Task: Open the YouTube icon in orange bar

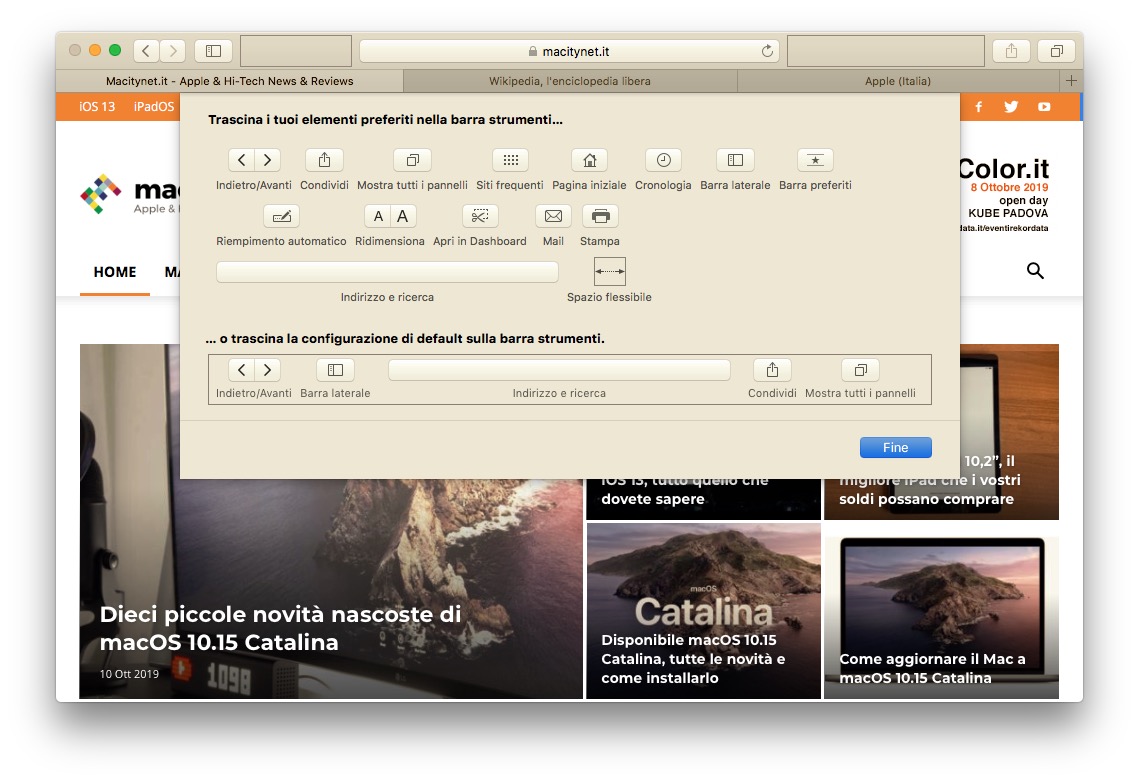Action: [x=1044, y=107]
